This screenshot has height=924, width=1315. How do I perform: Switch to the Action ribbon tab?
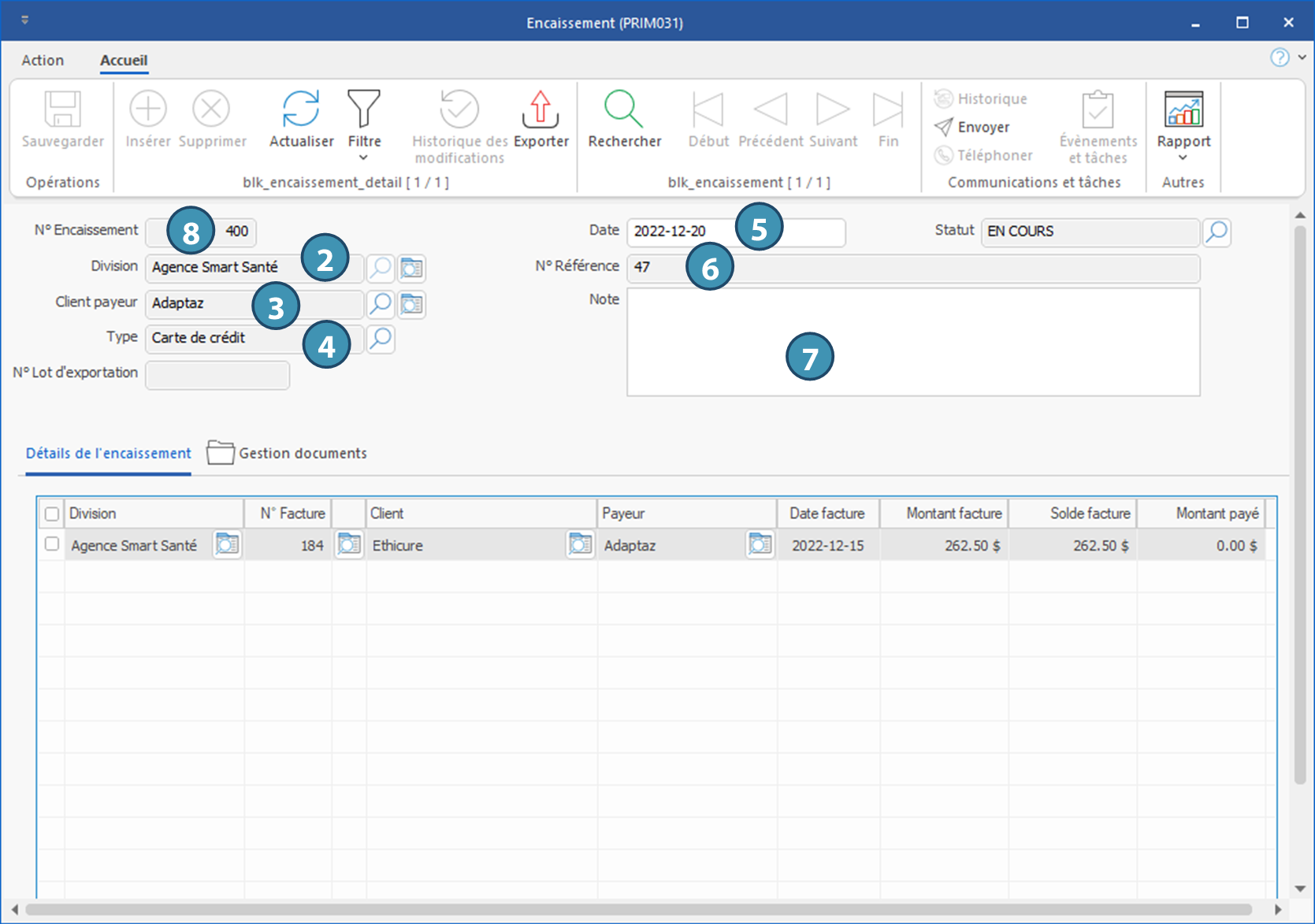click(x=43, y=61)
